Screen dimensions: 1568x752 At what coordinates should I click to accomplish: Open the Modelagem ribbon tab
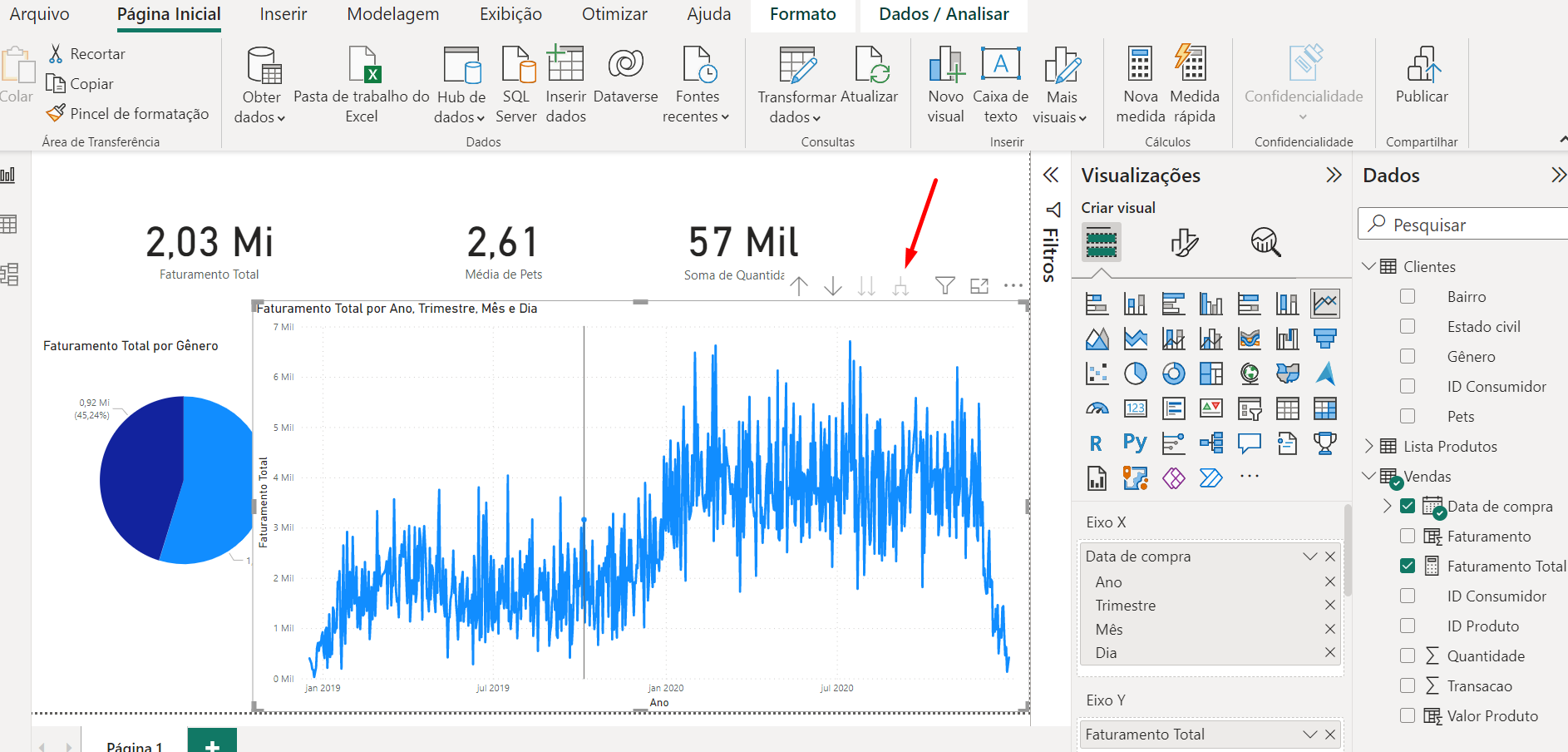point(393,14)
